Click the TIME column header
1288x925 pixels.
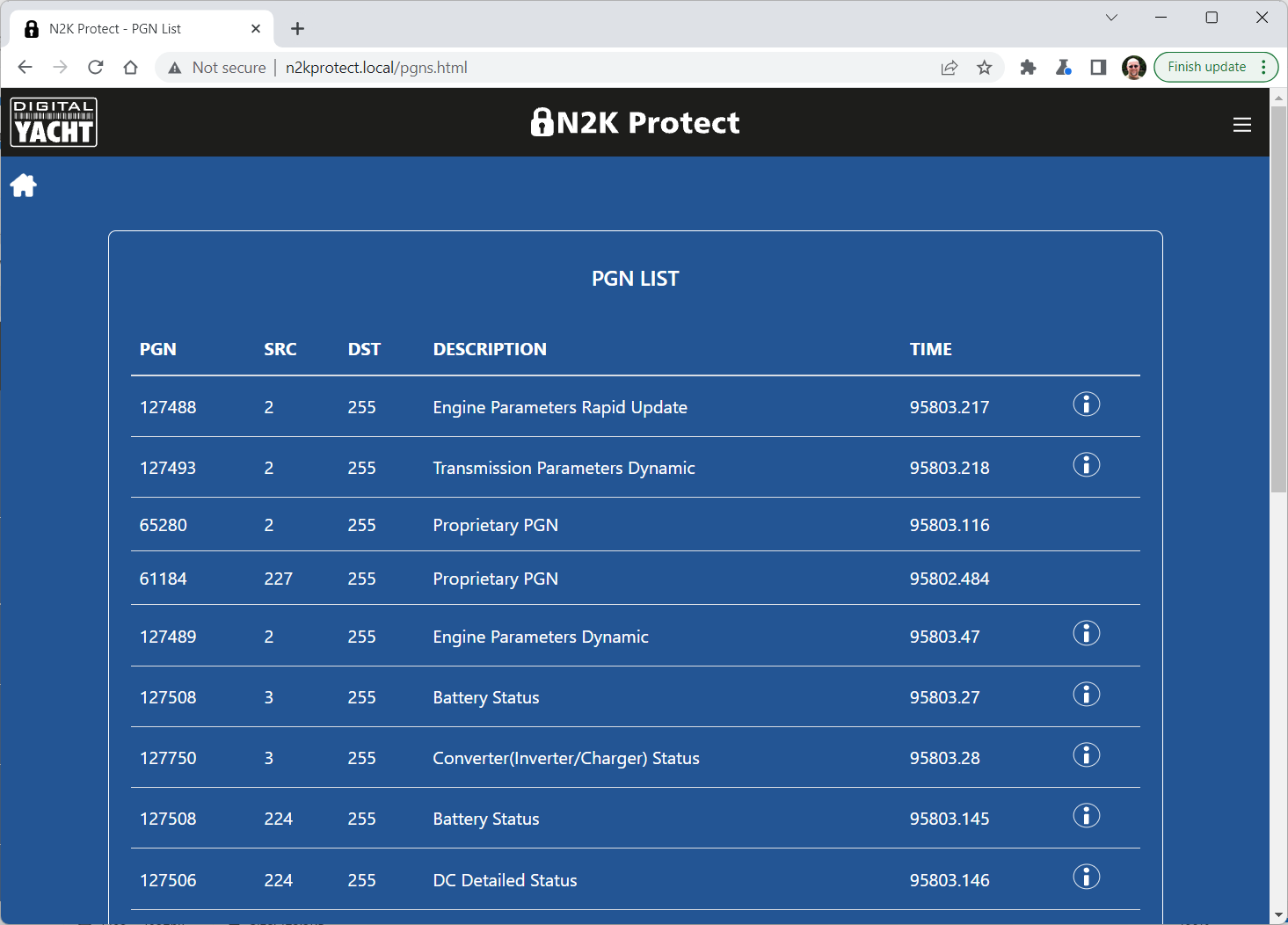pos(931,349)
